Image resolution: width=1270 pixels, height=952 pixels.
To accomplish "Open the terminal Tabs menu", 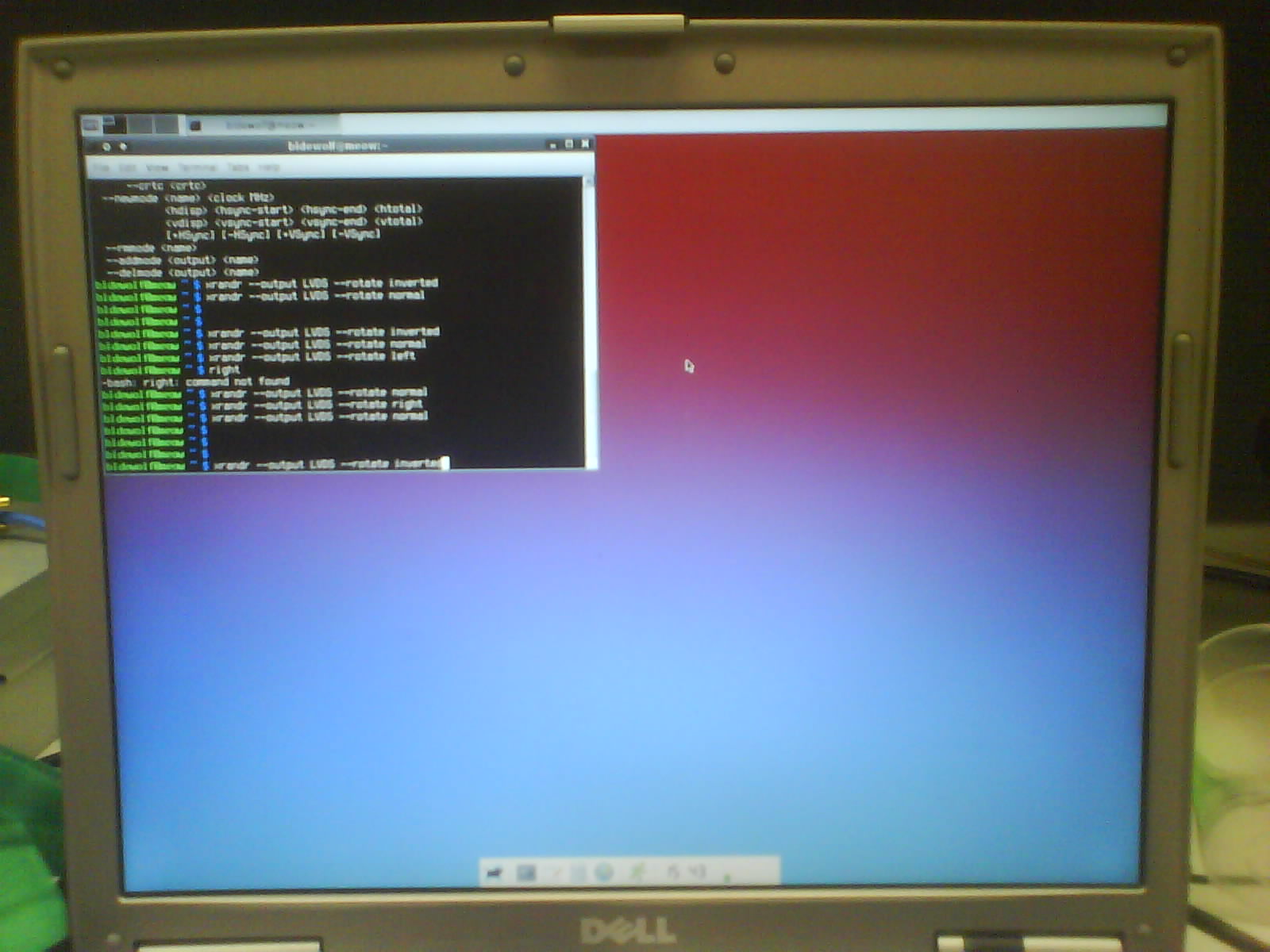I will pos(238,167).
